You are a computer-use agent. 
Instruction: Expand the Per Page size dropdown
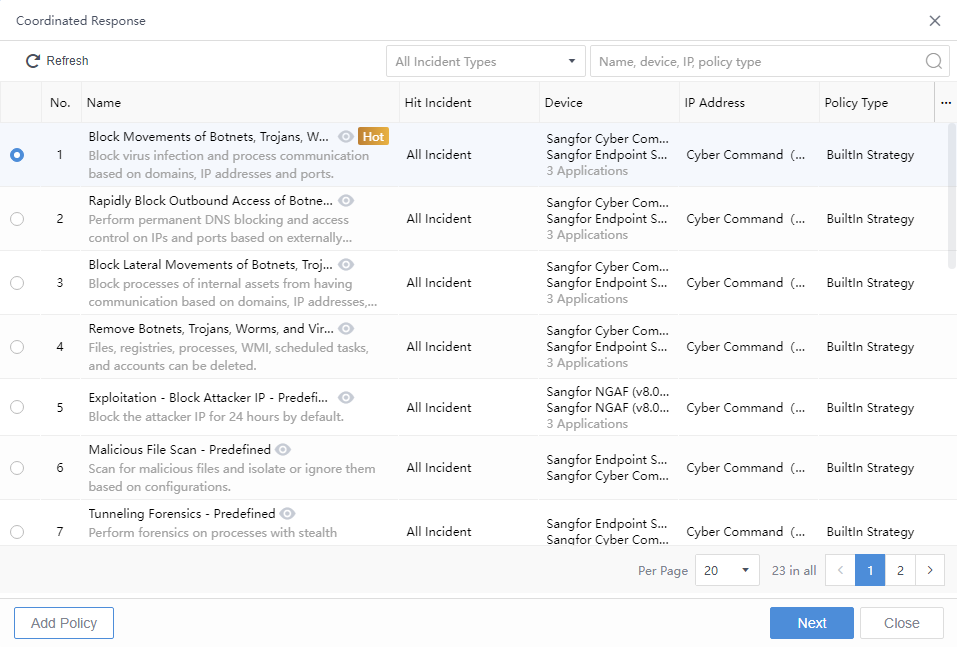727,570
